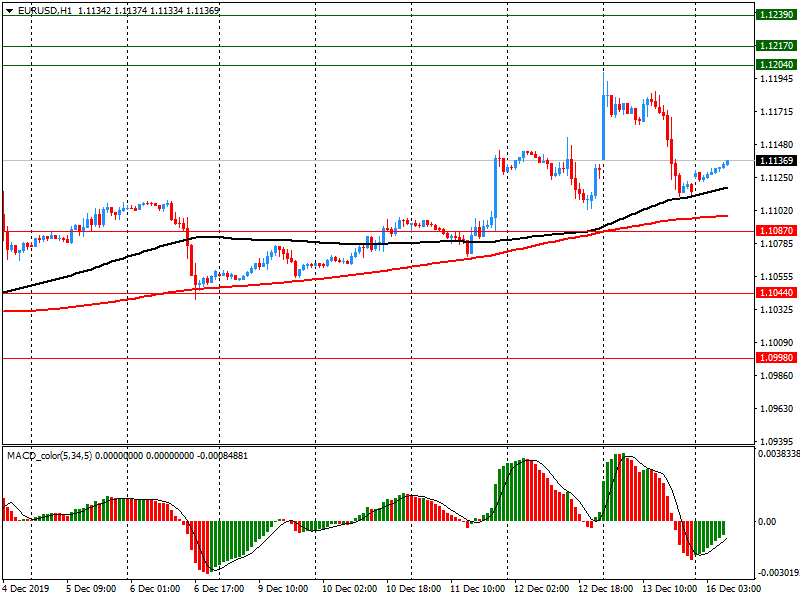
Task: Click the 1.09630 price scale value
Action: pos(777,409)
